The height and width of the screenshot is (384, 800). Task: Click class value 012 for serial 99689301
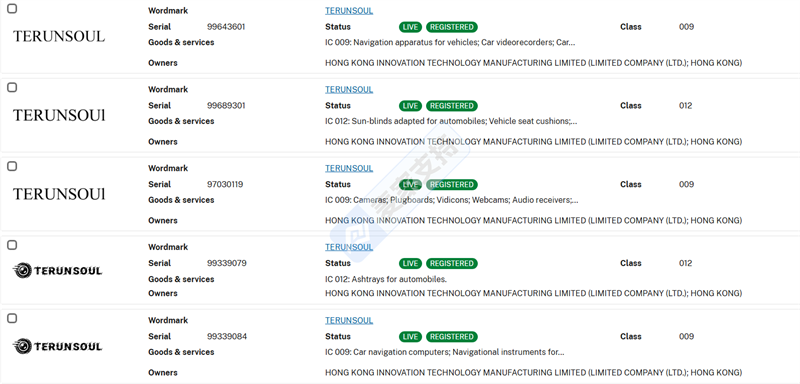[x=686, y=106]
